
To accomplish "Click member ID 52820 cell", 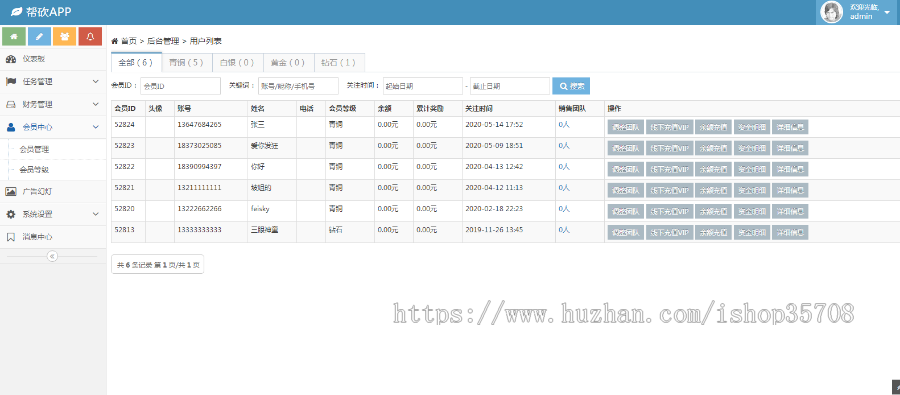I will coord(125,208).
